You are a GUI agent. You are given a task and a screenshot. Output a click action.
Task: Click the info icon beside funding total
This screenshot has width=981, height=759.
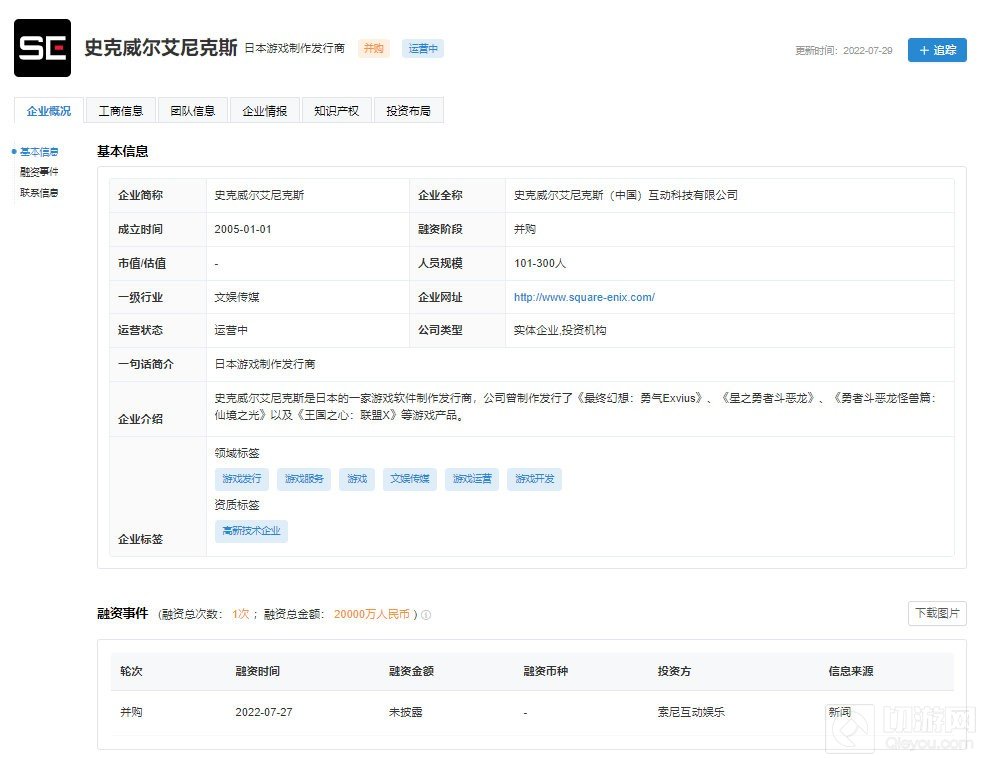(426, 615)
